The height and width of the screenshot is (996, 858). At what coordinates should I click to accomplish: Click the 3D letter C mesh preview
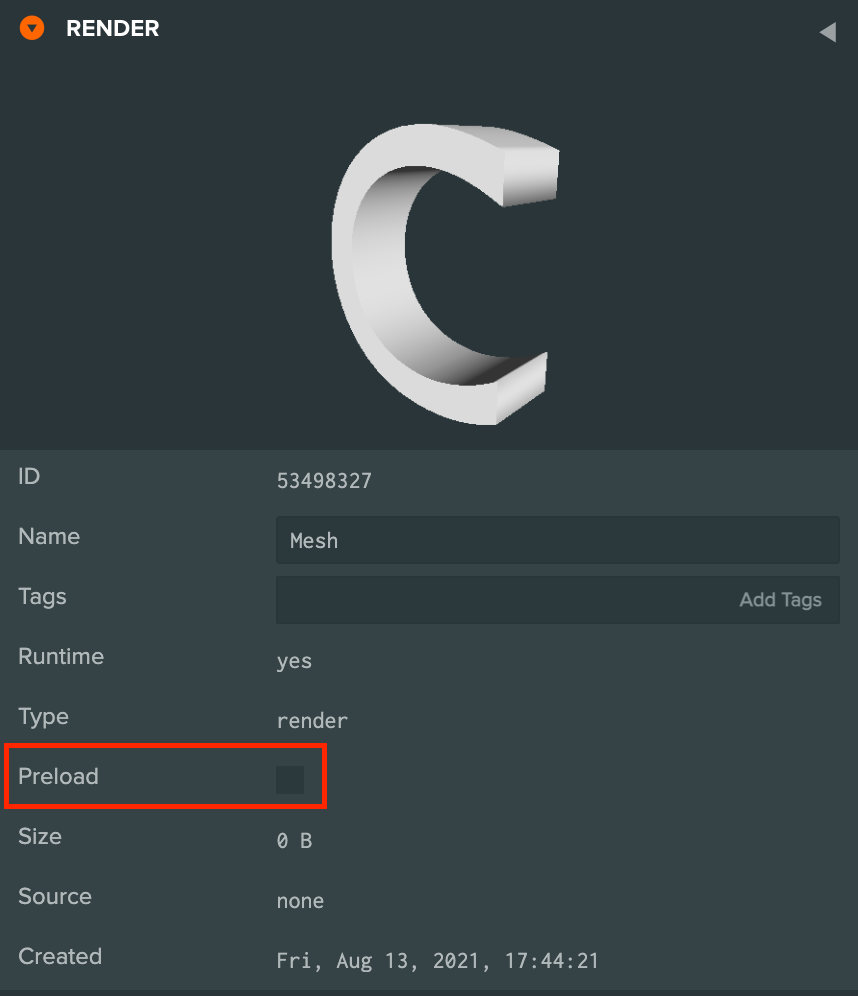pos(445,273)
